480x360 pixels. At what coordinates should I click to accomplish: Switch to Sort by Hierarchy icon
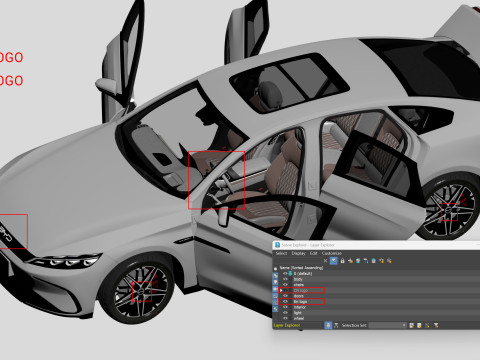click(336, 325)
